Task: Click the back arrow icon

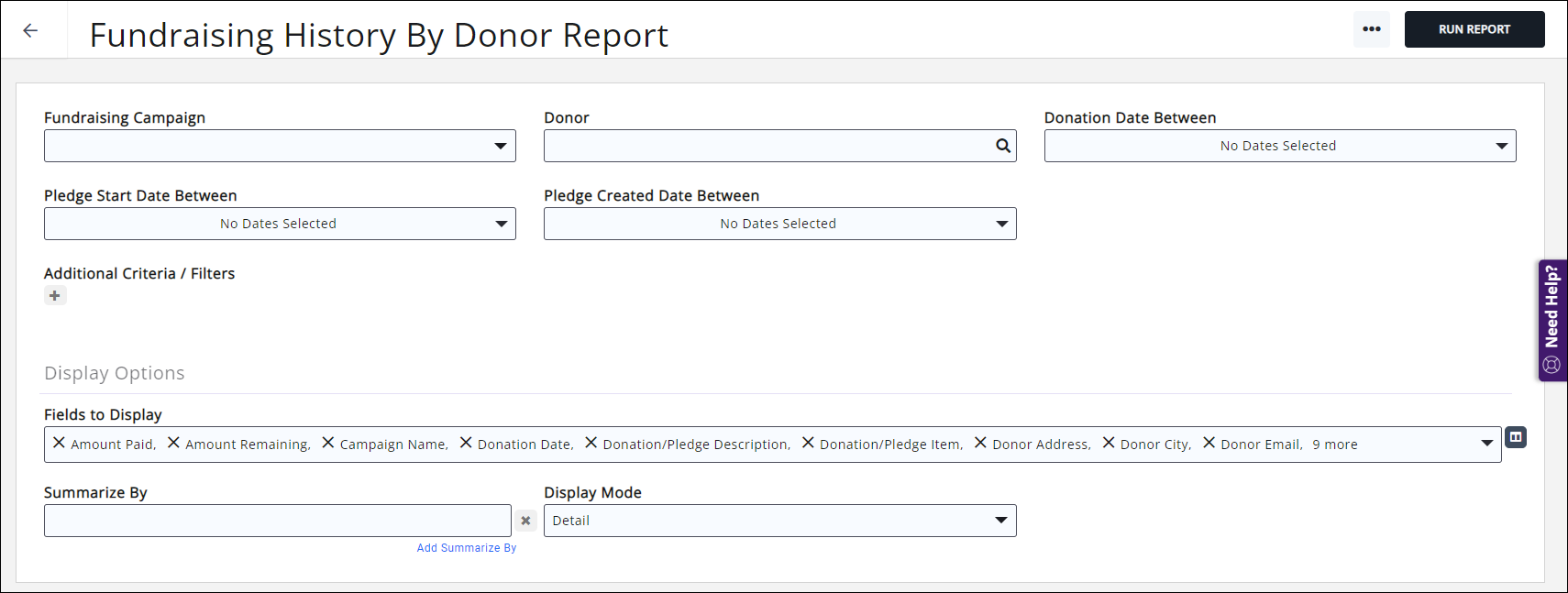Action: coord(30,30)
